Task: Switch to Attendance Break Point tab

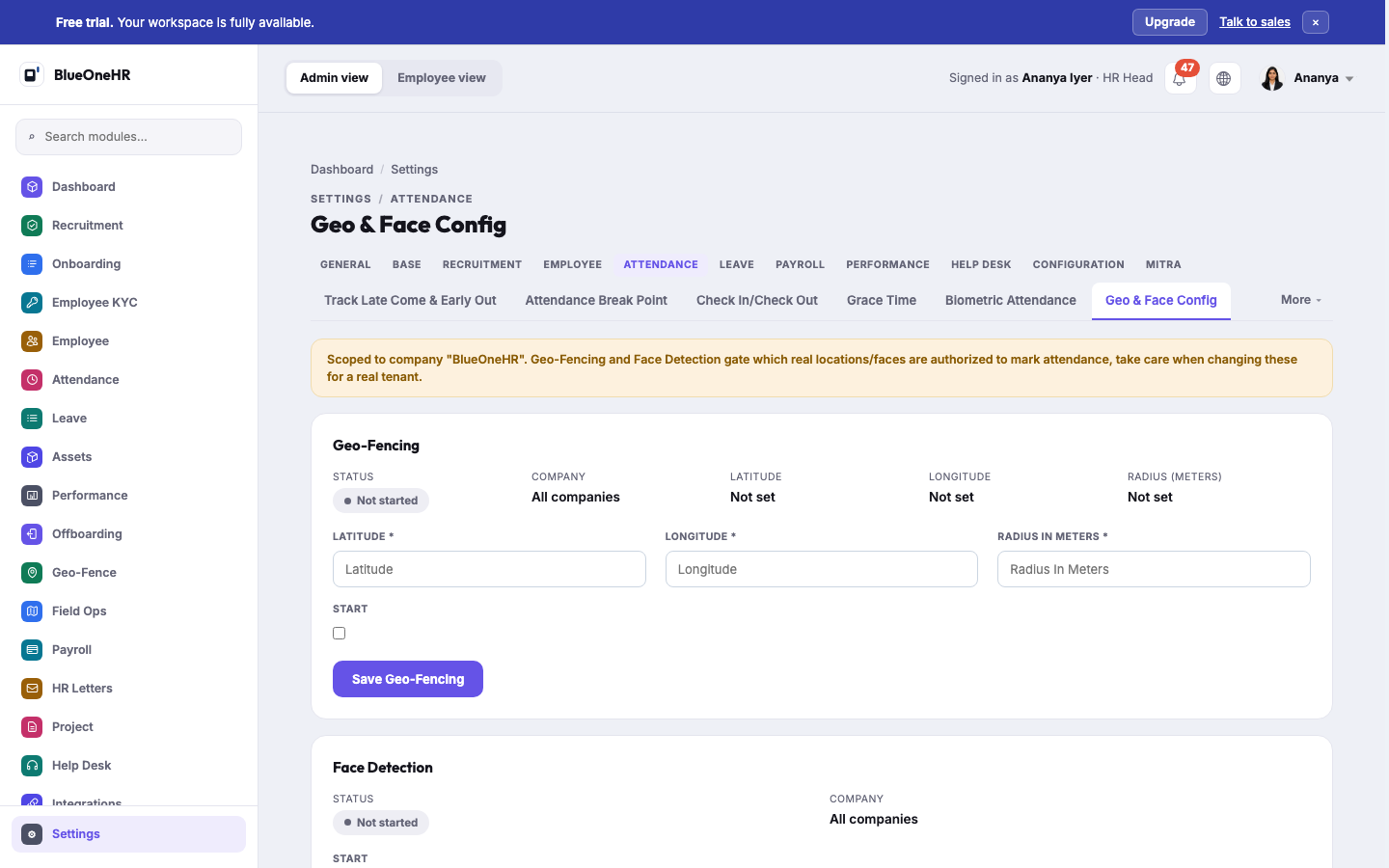Action: click(x=596, y=301)
